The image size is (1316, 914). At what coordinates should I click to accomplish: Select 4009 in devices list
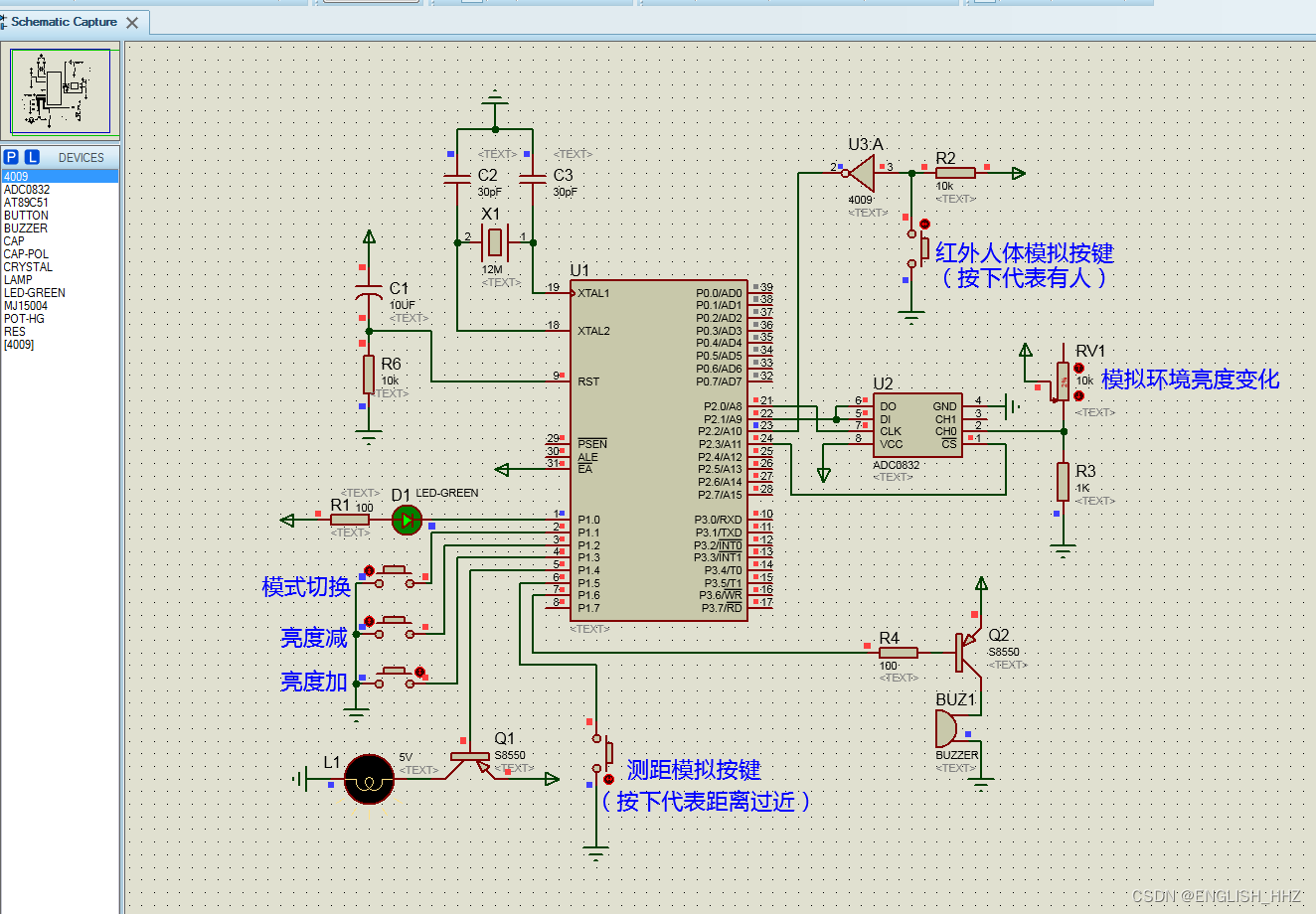coord(60,177)
